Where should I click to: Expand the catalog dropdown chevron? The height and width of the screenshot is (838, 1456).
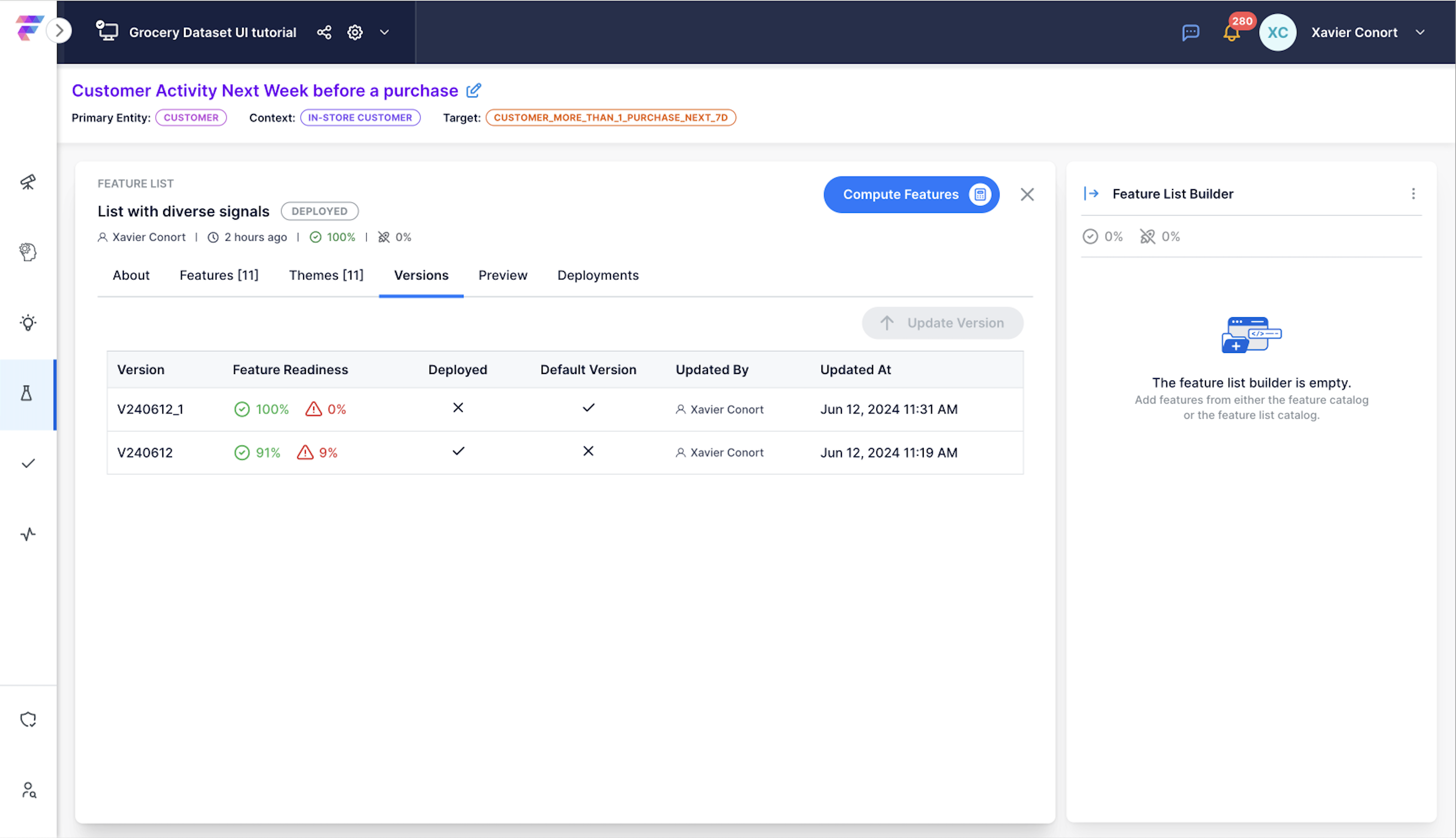point(384,32)
